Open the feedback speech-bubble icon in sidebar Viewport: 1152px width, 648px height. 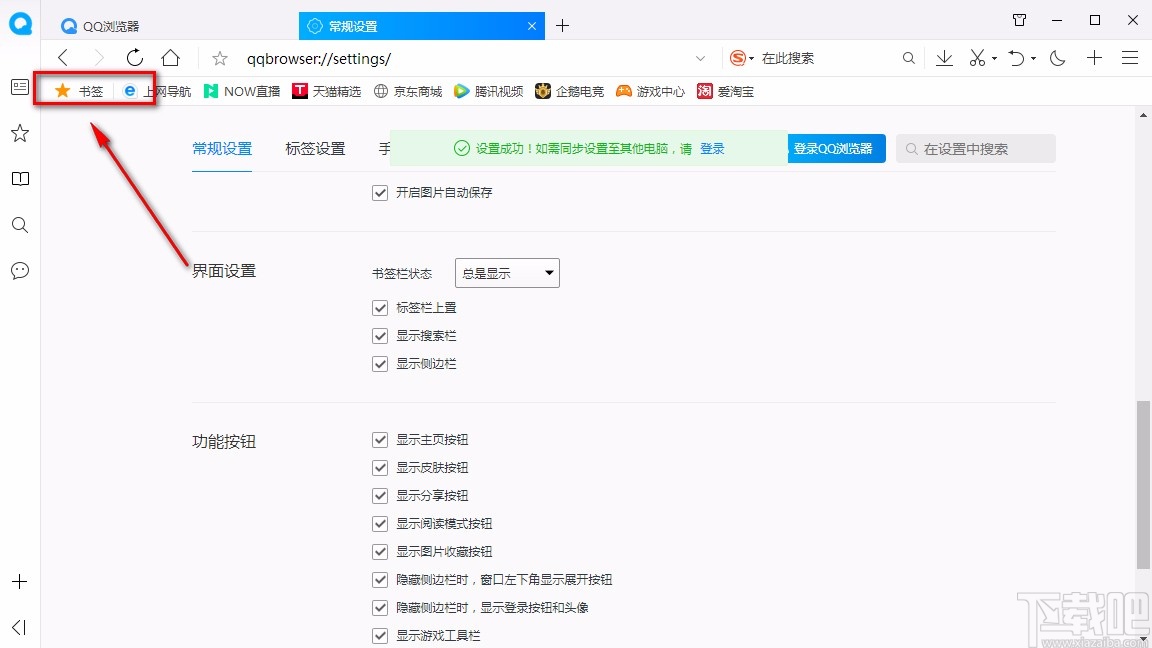[19, 270]
